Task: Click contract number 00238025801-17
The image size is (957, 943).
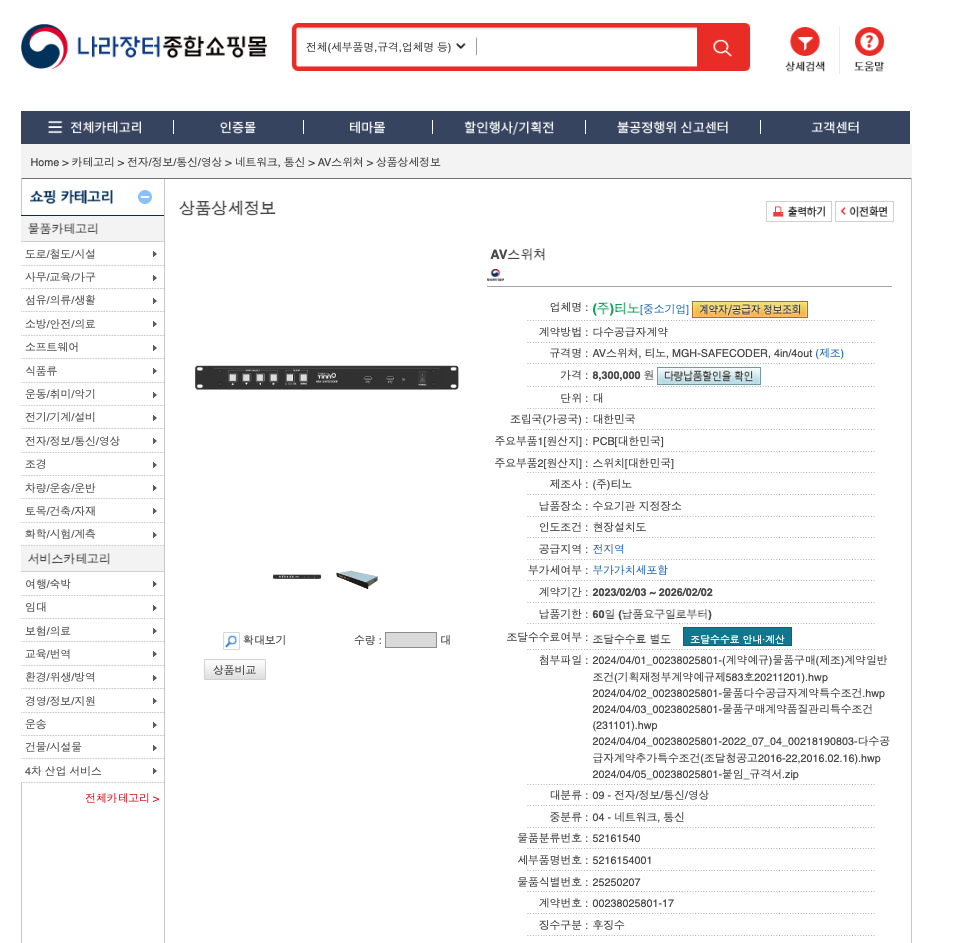Action: (633, 903)
